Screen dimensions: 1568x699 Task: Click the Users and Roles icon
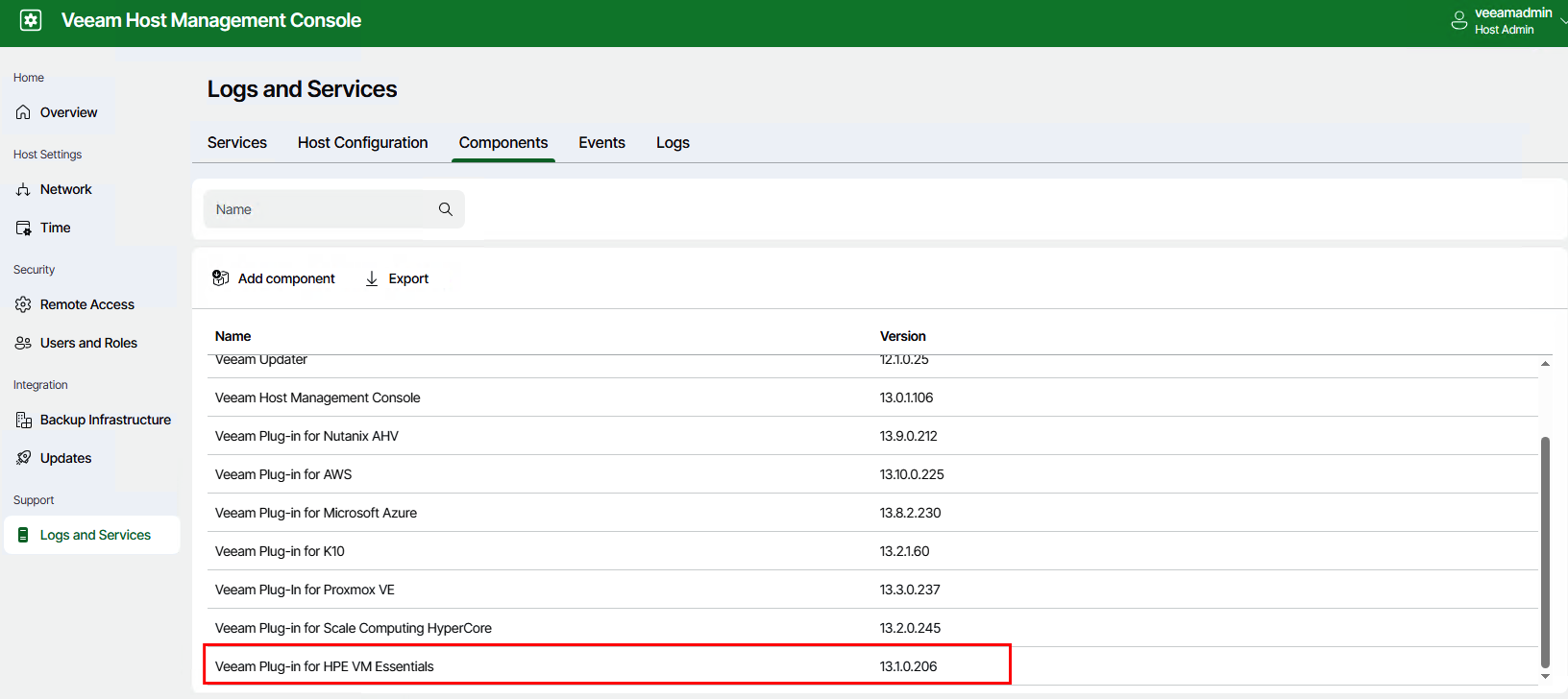click(x=23, y=343)
